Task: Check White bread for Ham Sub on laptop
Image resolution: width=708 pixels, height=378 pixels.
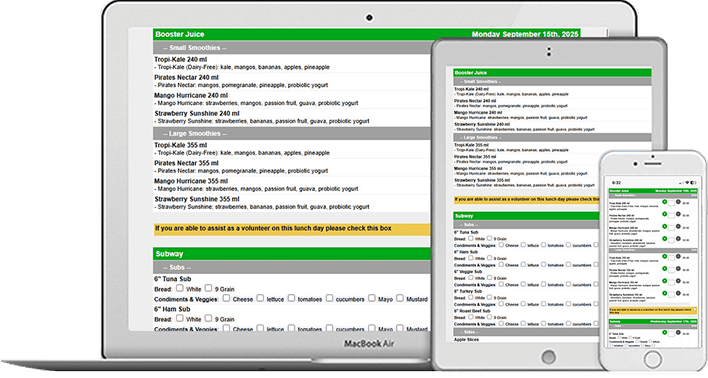Action: click(x=180, y=318)
